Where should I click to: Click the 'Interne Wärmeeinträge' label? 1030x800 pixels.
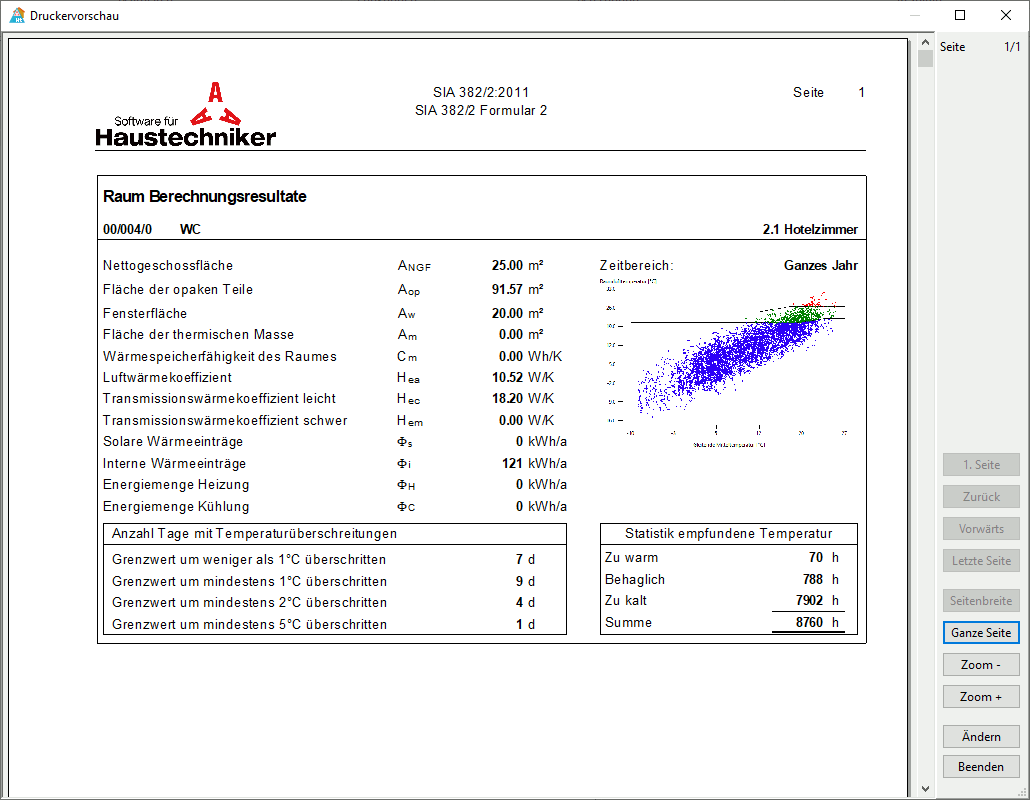[x=174, y=464]
